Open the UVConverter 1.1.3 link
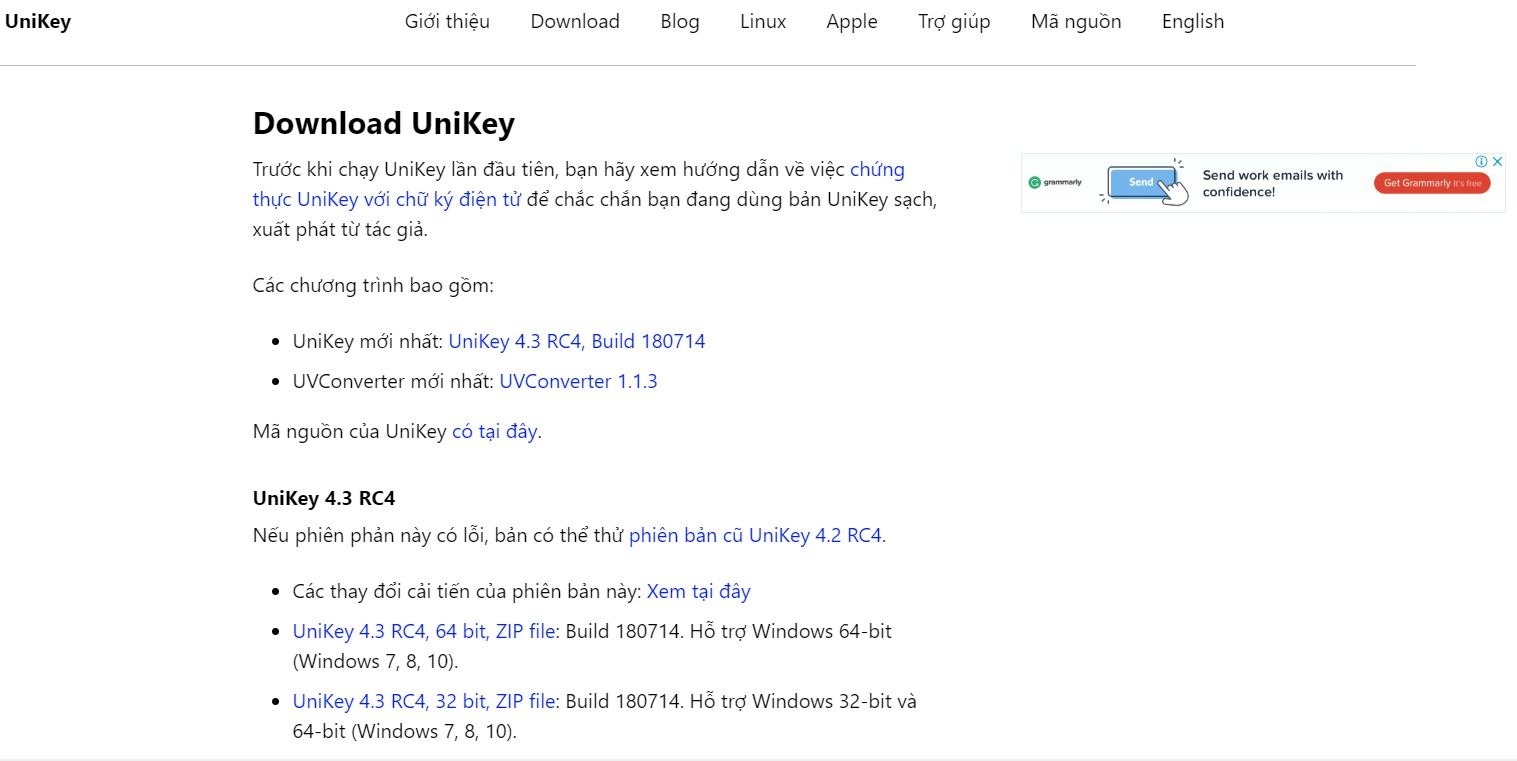Viewport: 1517px width, 761px height. point(578,381)
